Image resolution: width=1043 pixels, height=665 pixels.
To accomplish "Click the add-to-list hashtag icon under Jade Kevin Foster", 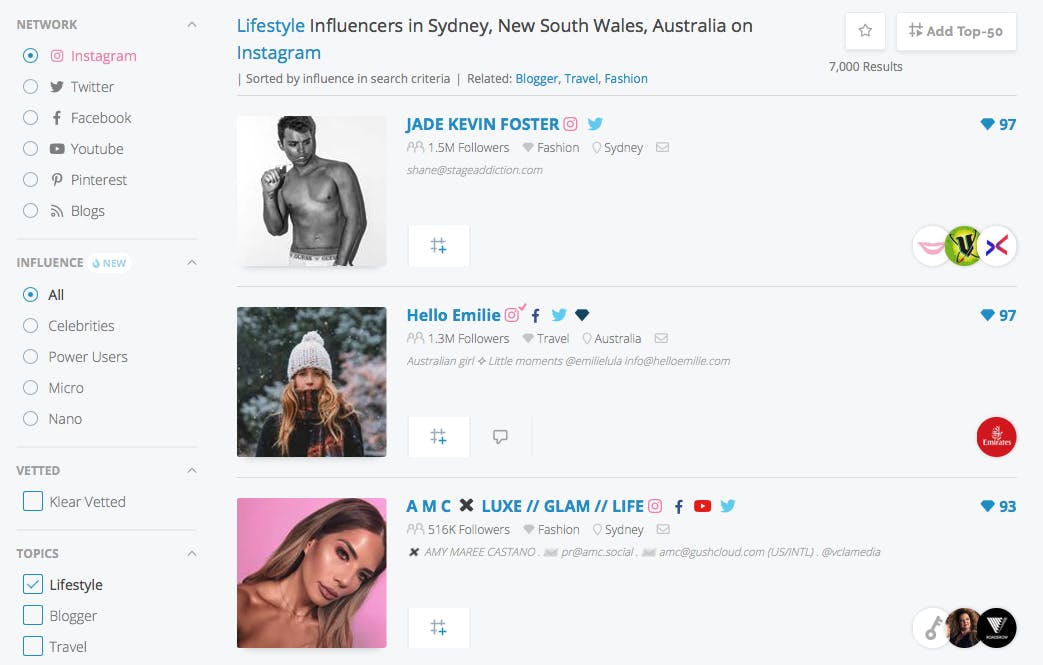I will pos(438,245).
